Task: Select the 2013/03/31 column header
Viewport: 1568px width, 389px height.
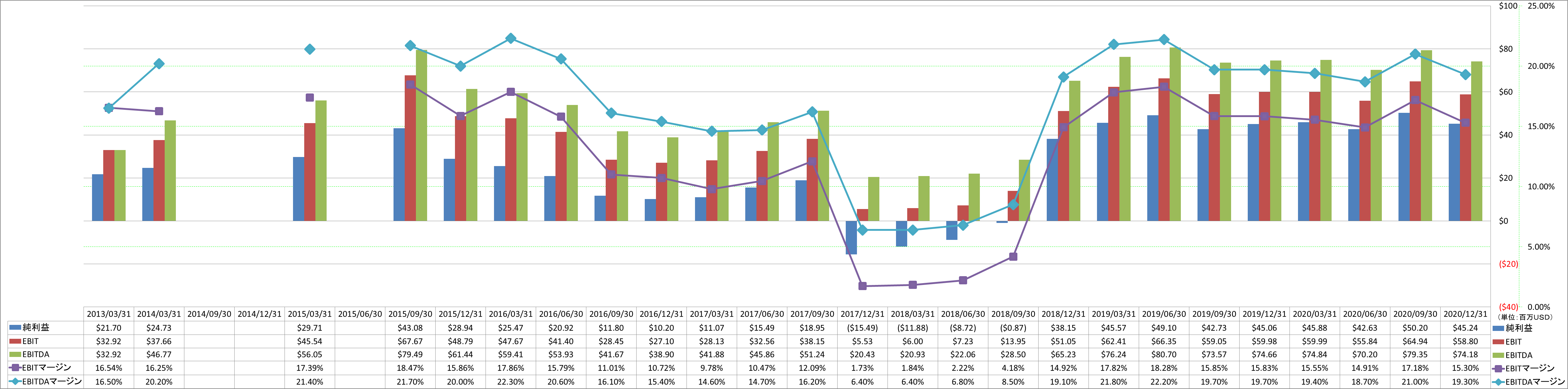Action: pyautogui.click(x=109, y=314)
